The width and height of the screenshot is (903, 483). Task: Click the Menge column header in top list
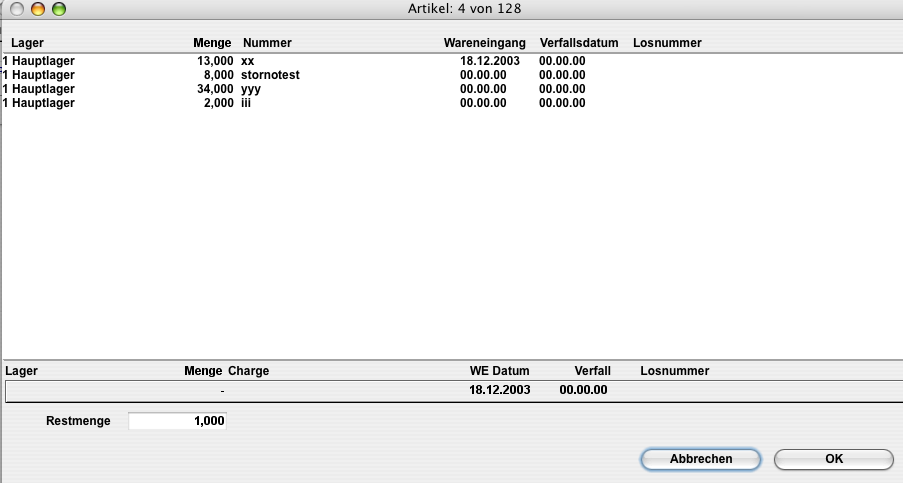click(212, 43)
